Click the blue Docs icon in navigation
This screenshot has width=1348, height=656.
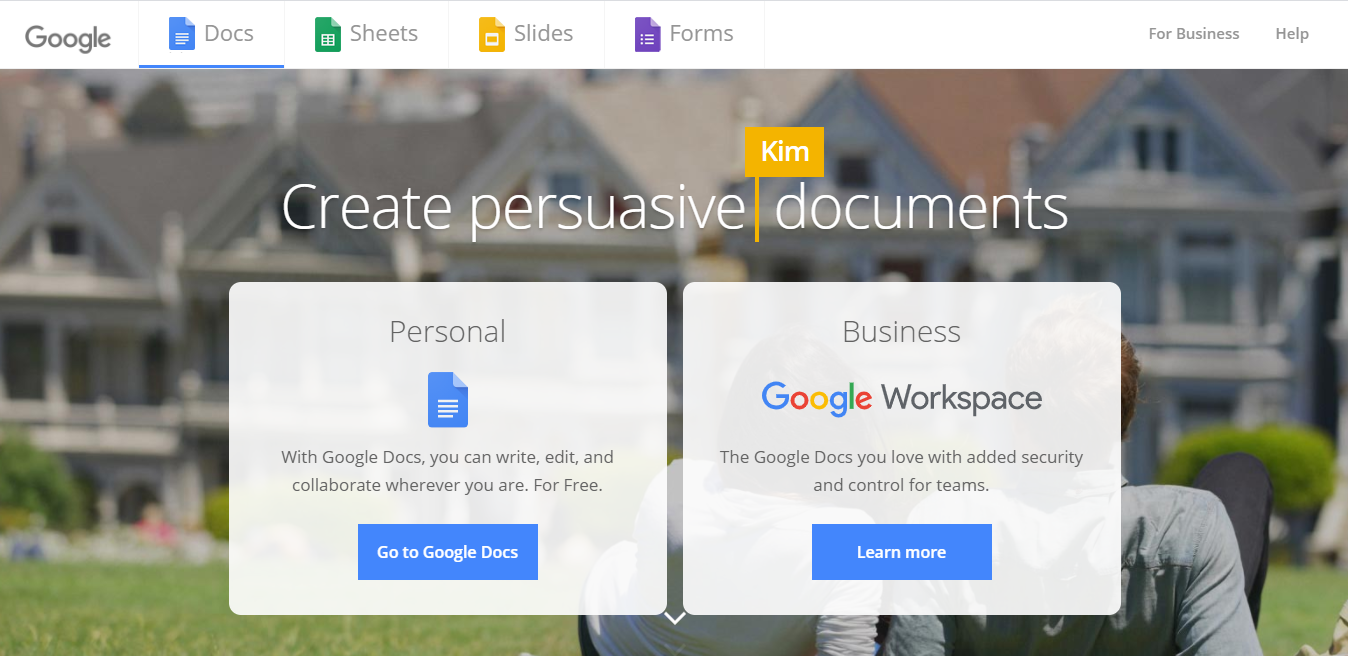click(182, 34)
